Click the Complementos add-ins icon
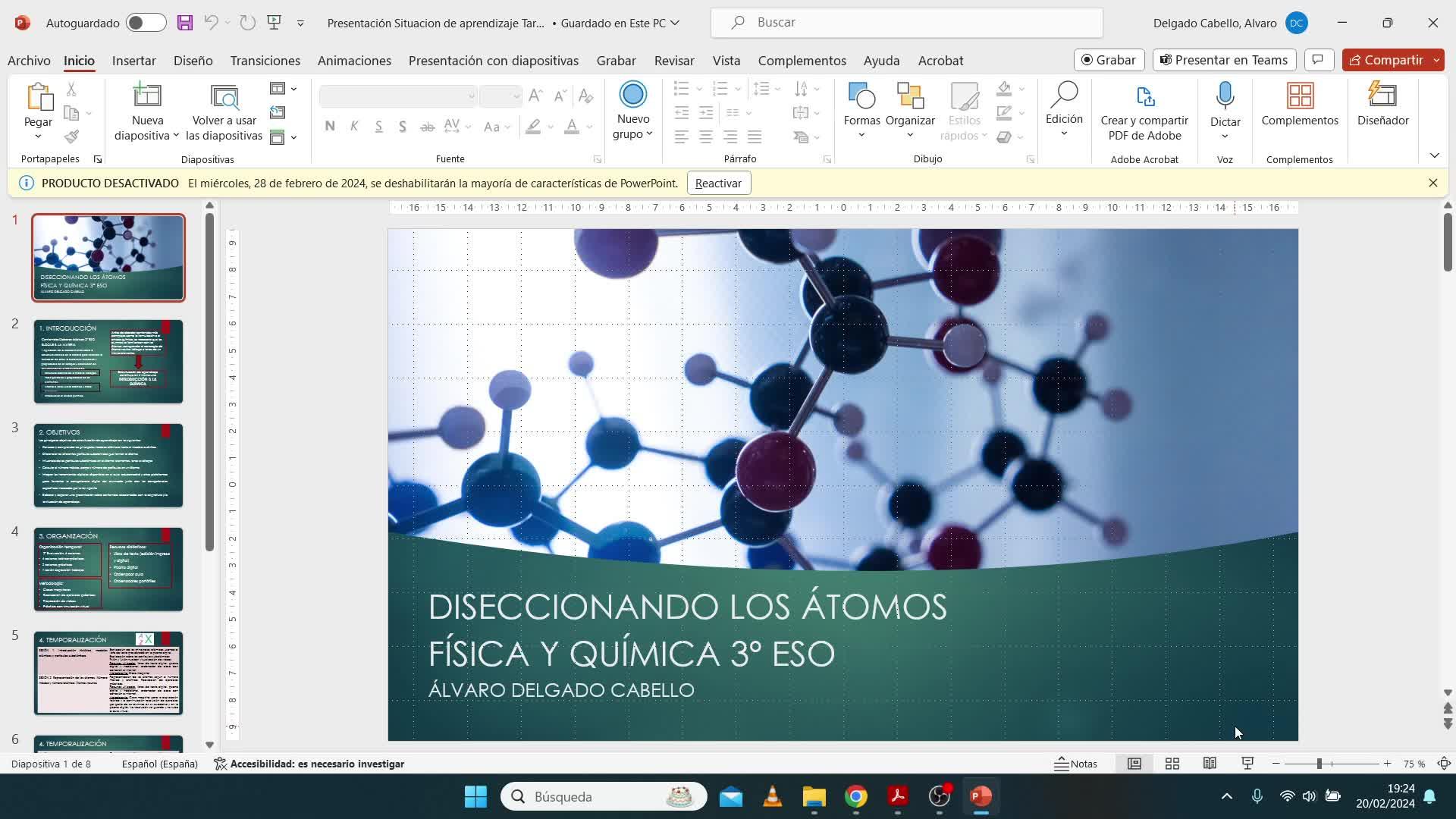This screenshot has width=1456, height=819. (x=1299, y=97)
